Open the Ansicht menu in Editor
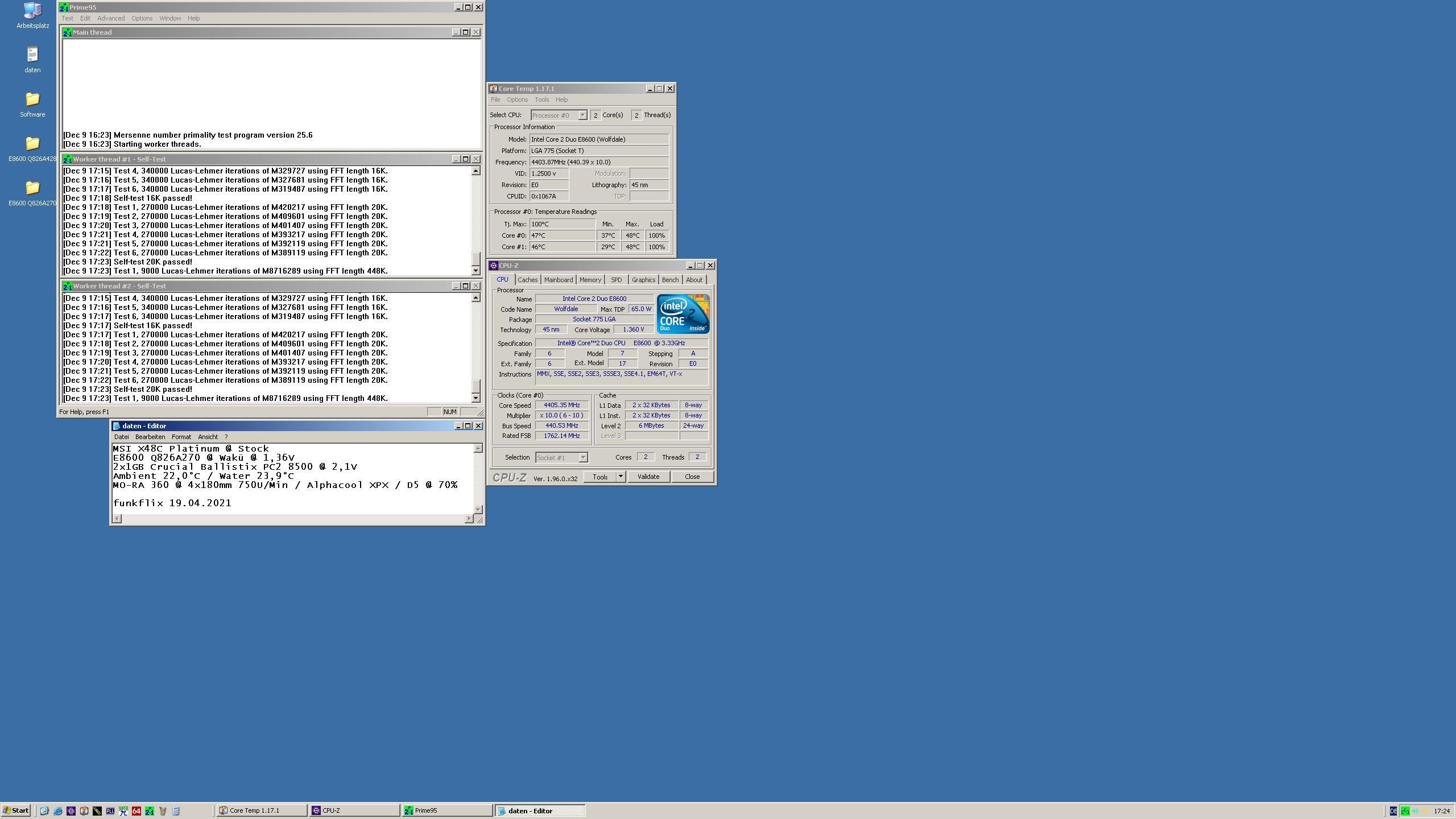The width and height of the screenshot is (1456, 819). click(208, 437)
